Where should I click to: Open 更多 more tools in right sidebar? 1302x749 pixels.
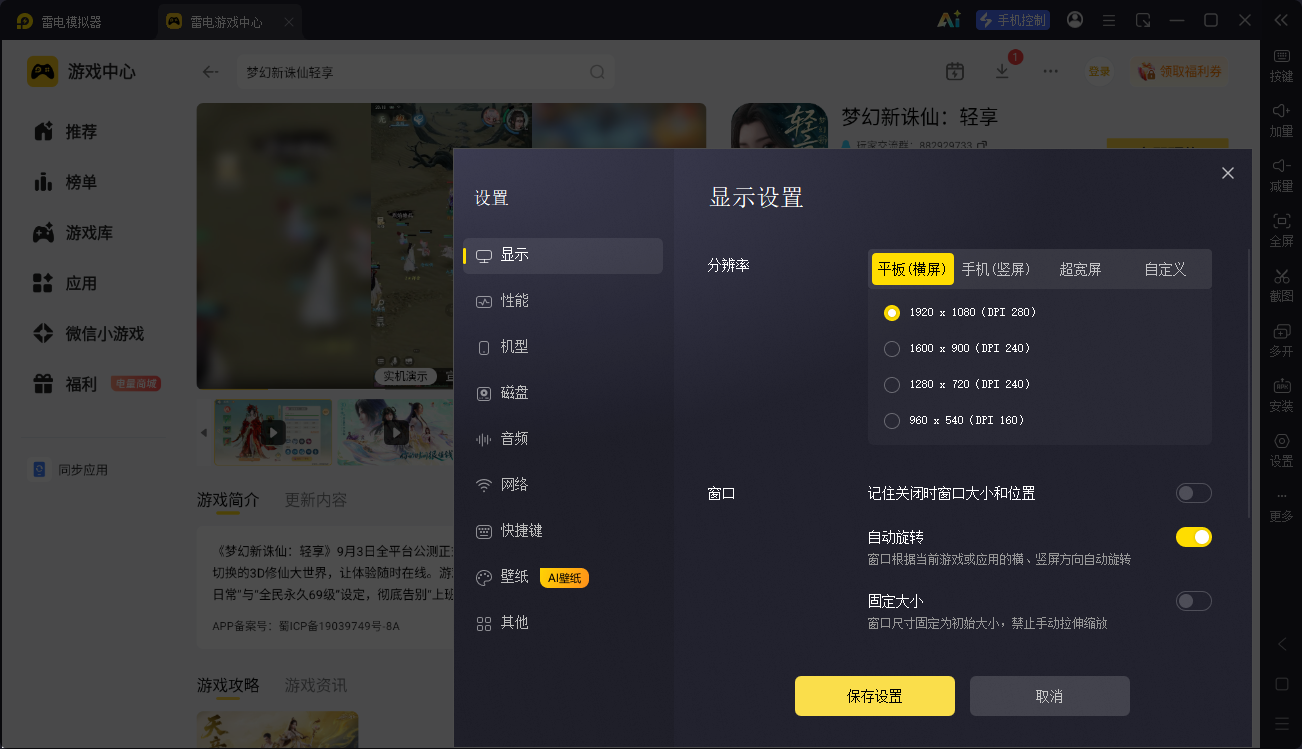[1281, 506]
